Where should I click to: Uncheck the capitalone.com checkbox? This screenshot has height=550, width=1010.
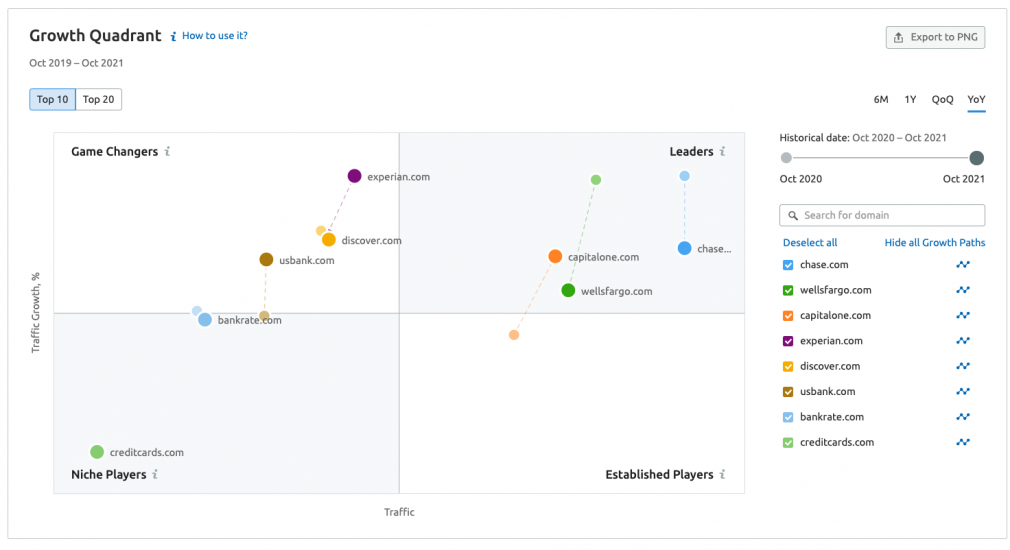[788, 316]
